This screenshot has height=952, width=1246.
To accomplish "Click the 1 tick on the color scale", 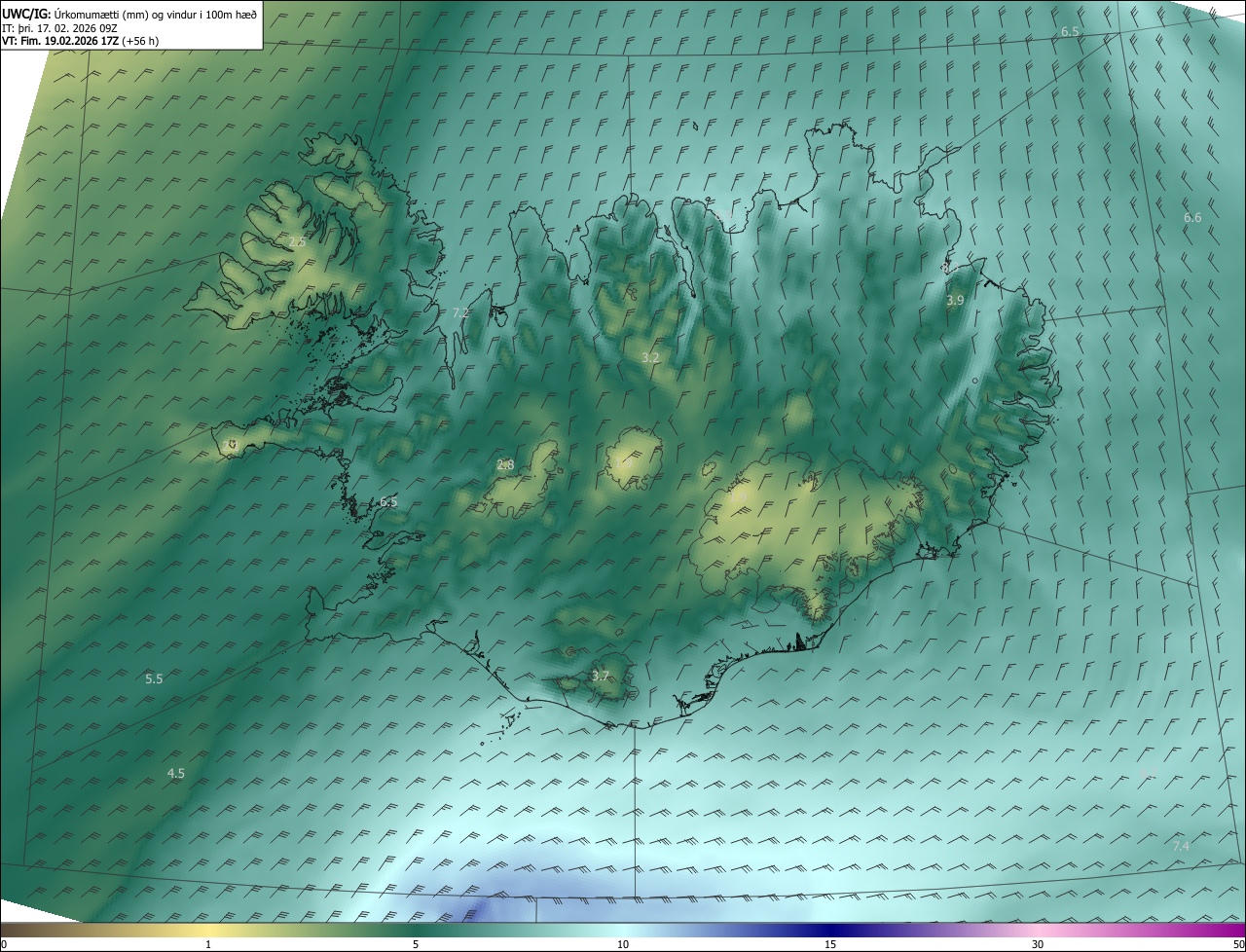I will point(208,944).
